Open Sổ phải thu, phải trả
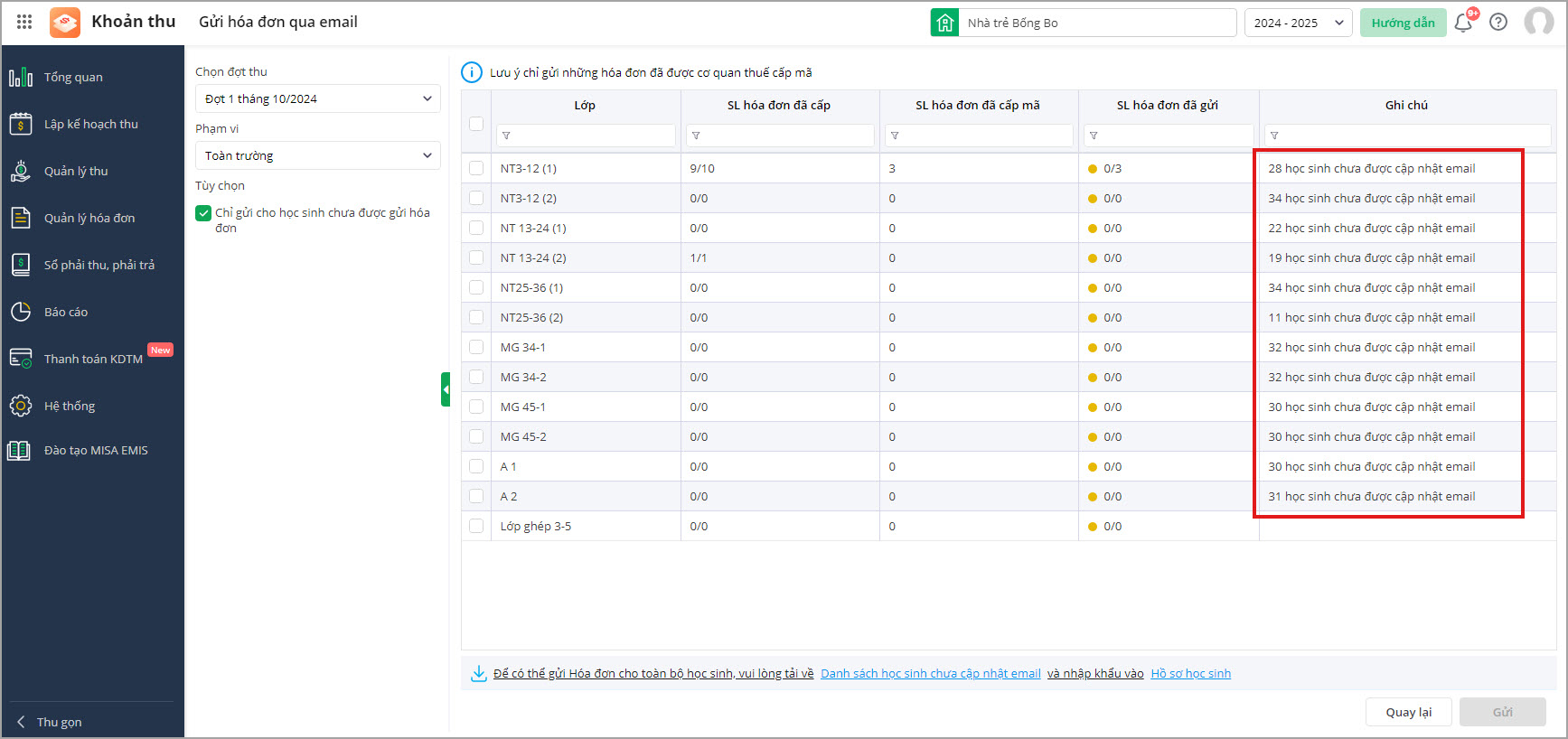Screen dimensions: 1568x739 (x=99, y=265)
